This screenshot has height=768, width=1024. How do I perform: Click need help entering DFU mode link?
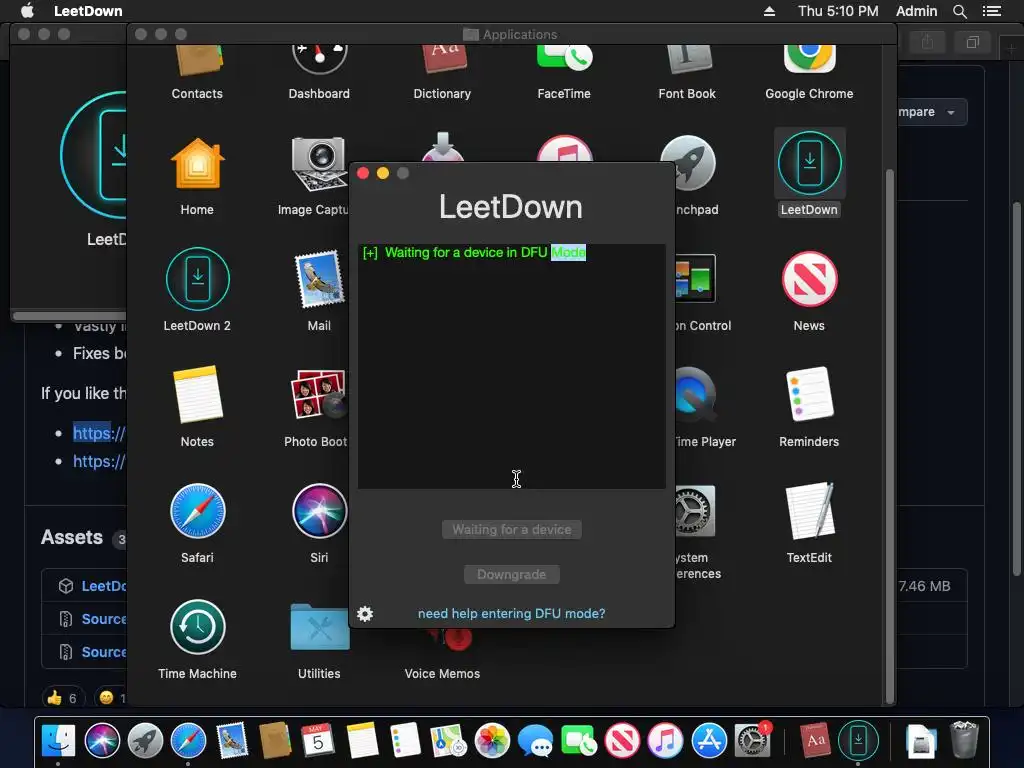[511, 613]
